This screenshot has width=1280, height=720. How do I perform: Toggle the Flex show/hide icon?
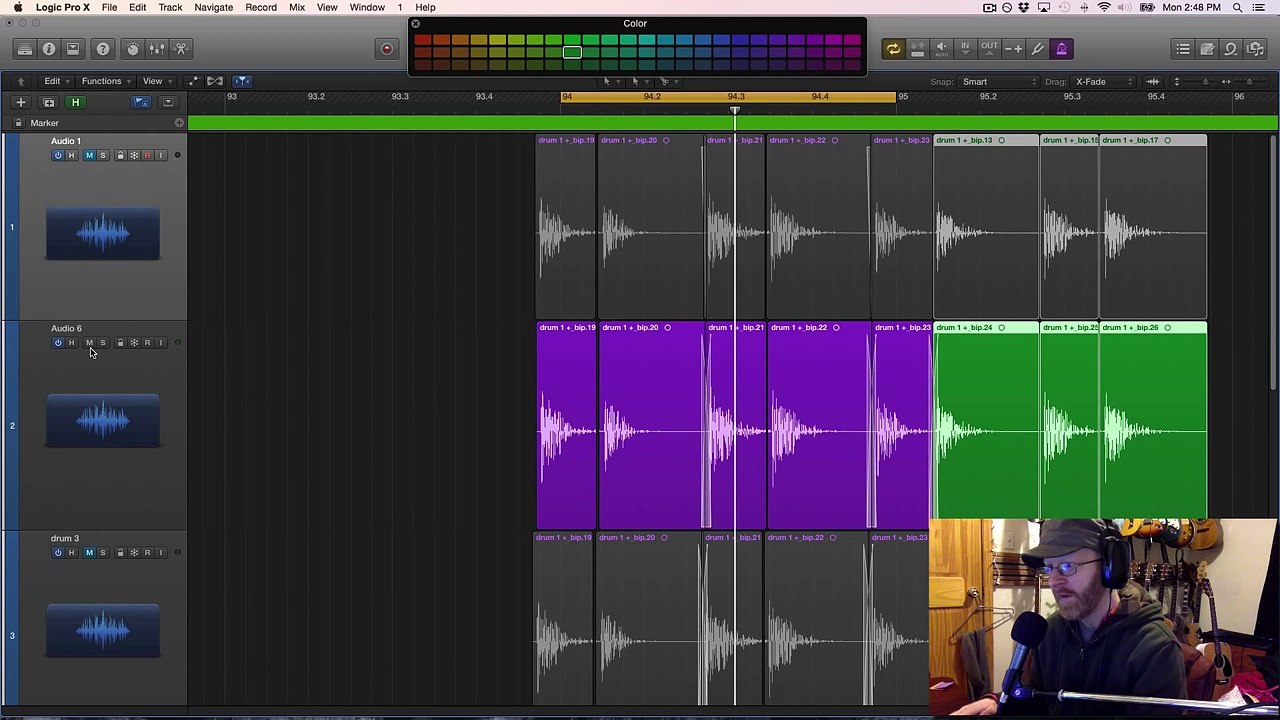point(215,81)
